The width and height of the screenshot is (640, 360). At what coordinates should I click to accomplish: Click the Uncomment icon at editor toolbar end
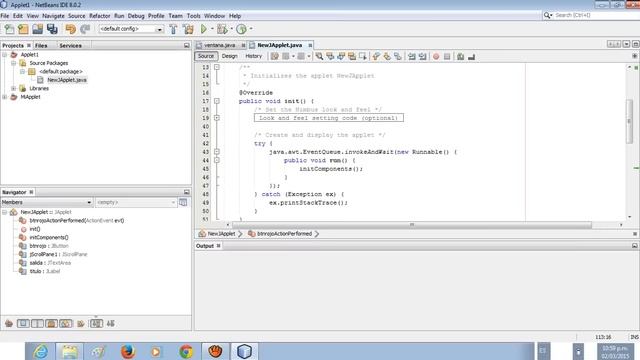click(471, 56)
